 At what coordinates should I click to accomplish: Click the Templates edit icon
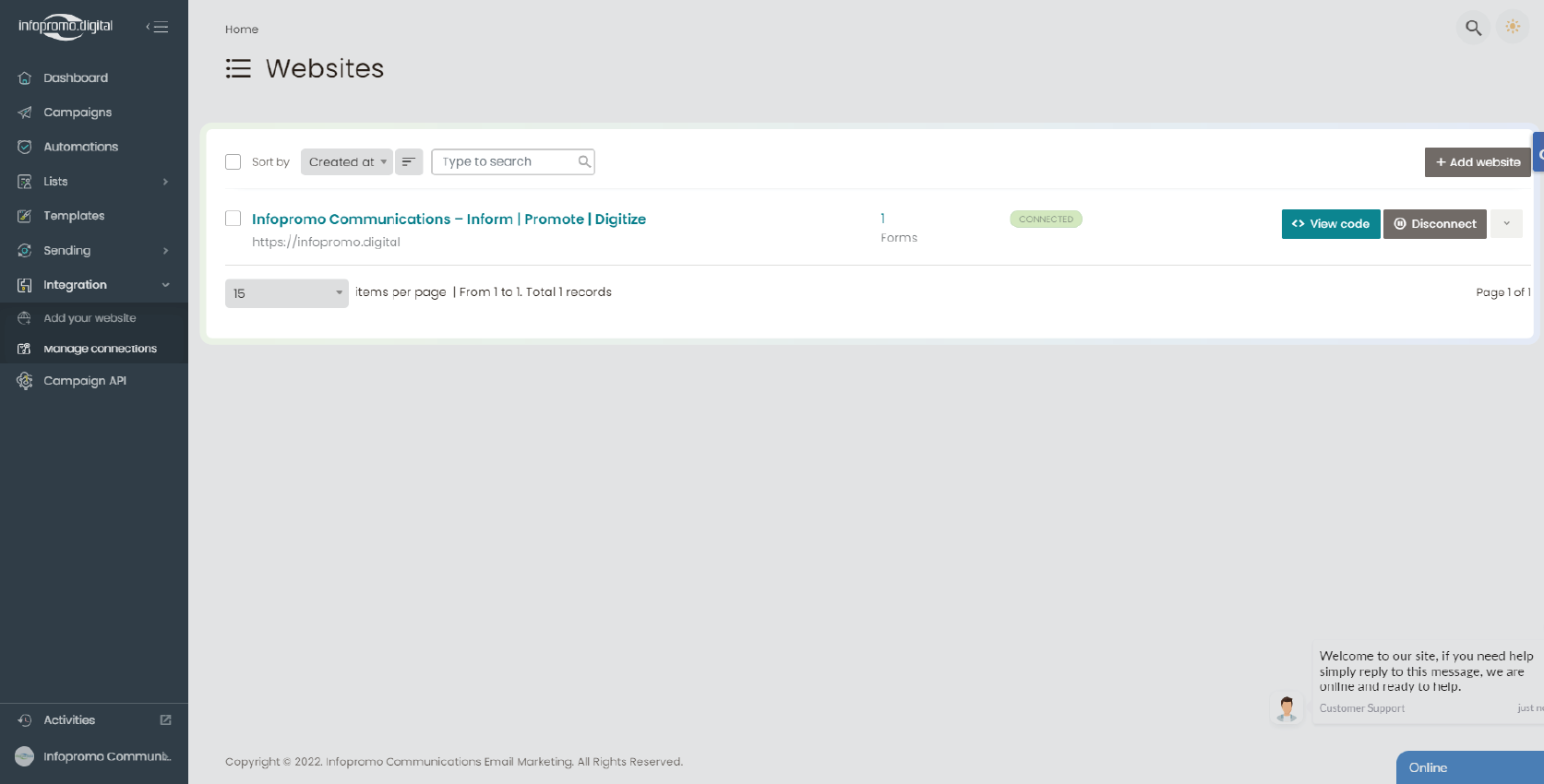tap(25, 216)
